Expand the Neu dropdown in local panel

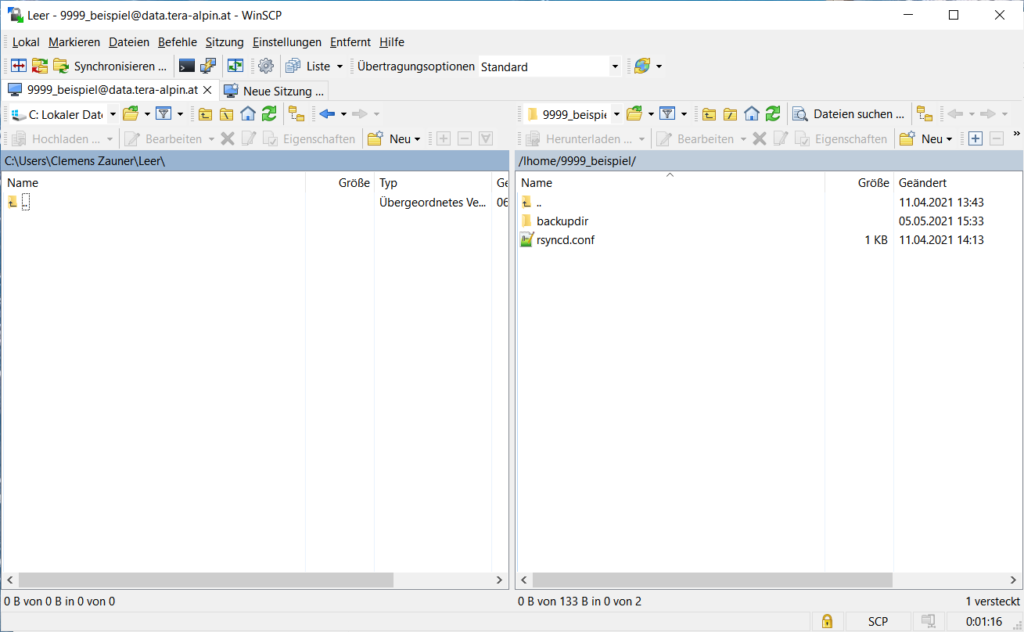point(417,139)
